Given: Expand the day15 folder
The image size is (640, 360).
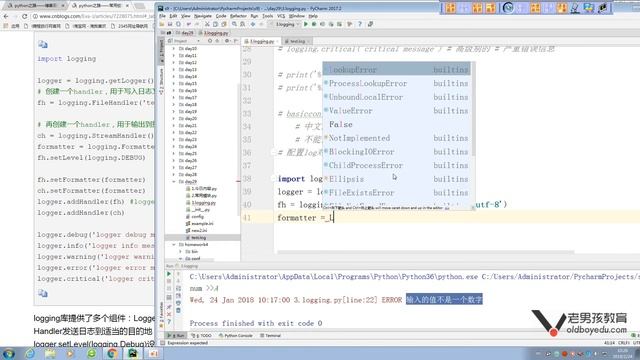Looking at the screenshot, I should pos(174,84).
